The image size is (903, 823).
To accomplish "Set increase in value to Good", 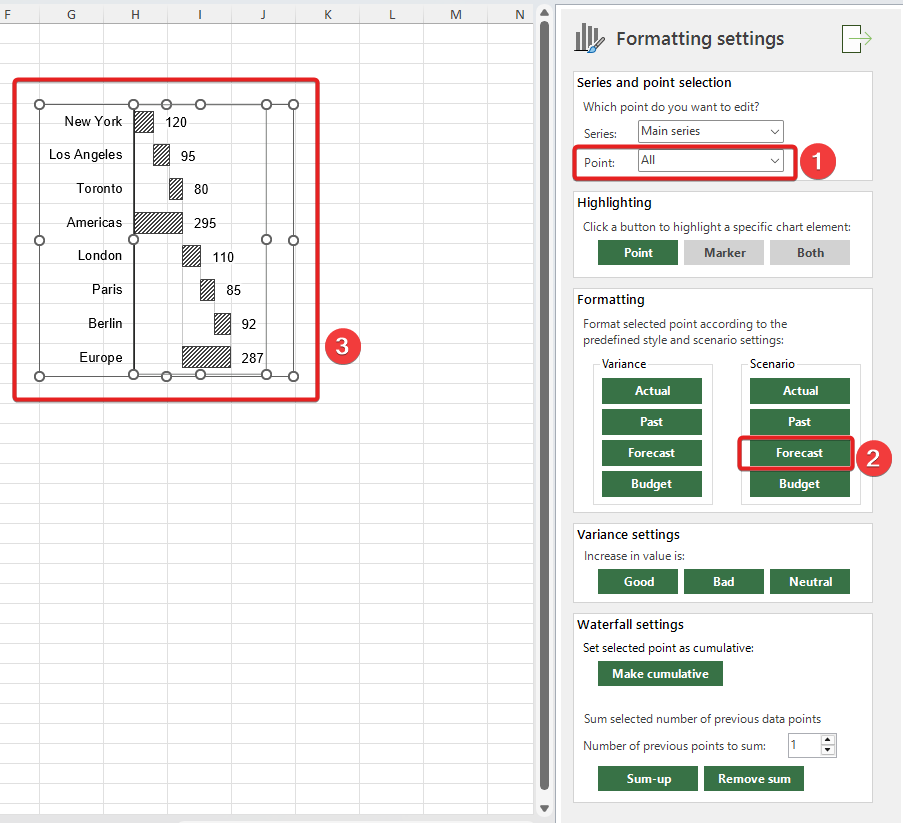I will coord(638,582).
